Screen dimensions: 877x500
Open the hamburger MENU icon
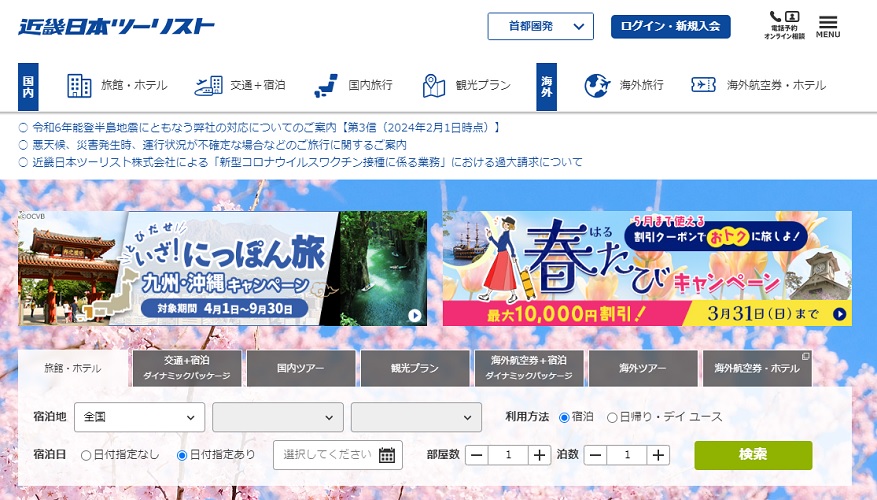[828, 26]
